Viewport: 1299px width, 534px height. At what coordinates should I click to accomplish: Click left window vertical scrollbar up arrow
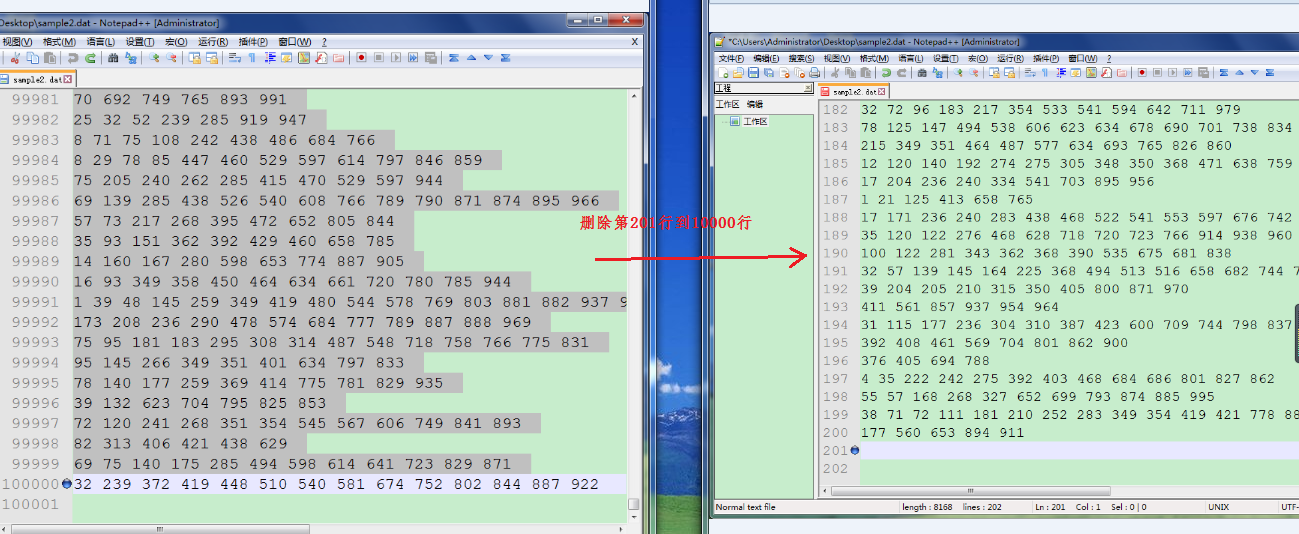(x=634, y=95)
